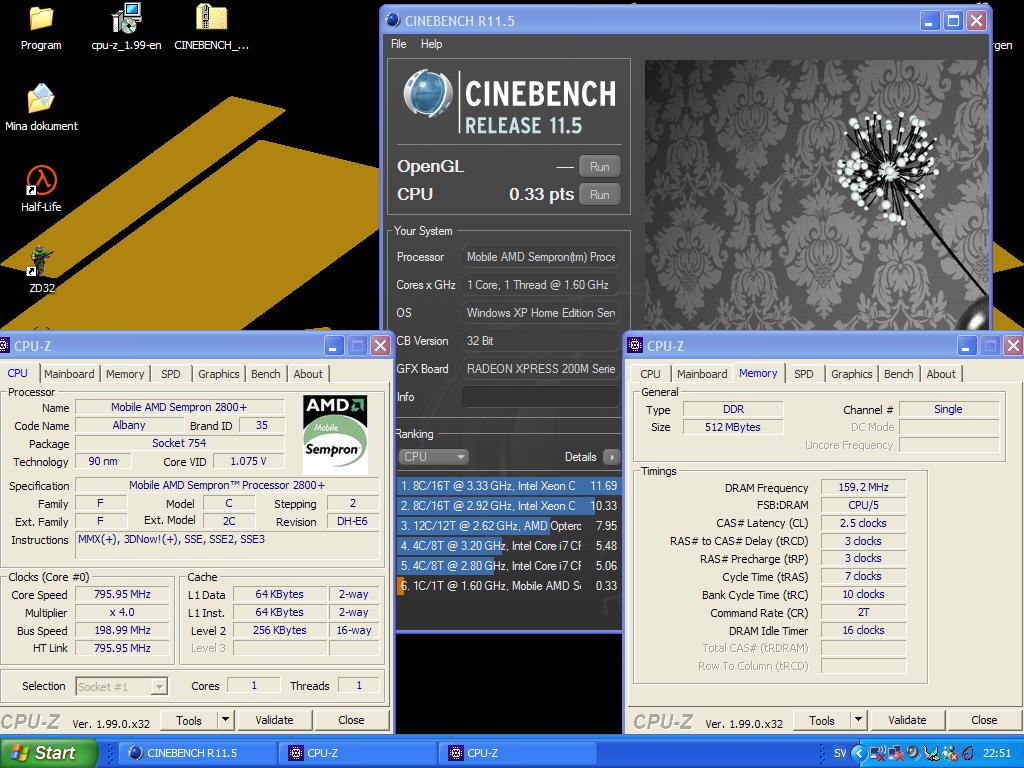Click Close button in left CPU-Z
The width and height of the screenshot is (1024, 768).
coord(351,720)
